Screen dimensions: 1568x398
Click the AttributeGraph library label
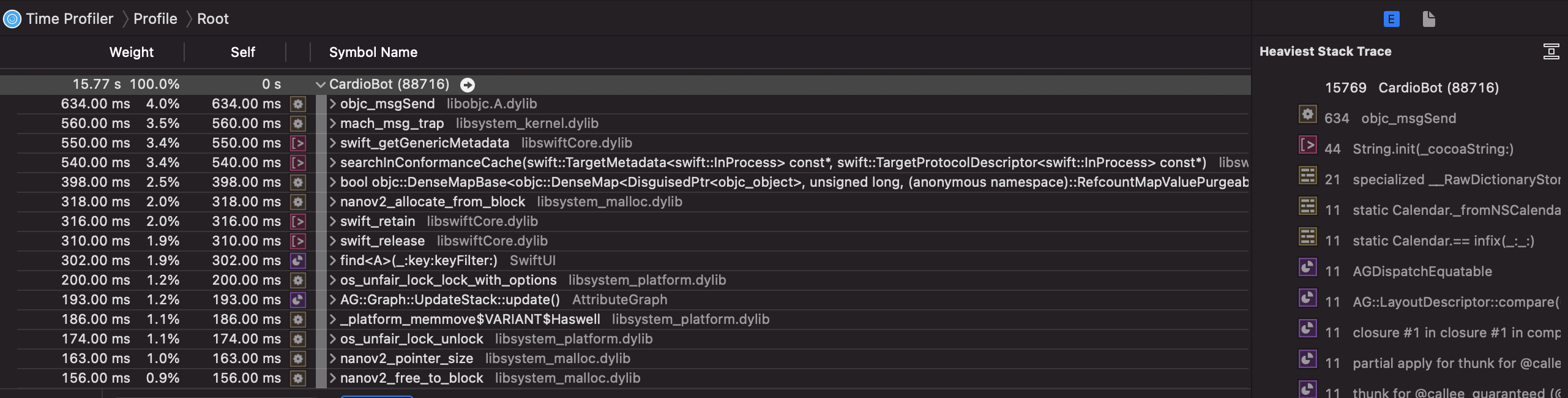point(620,300)
